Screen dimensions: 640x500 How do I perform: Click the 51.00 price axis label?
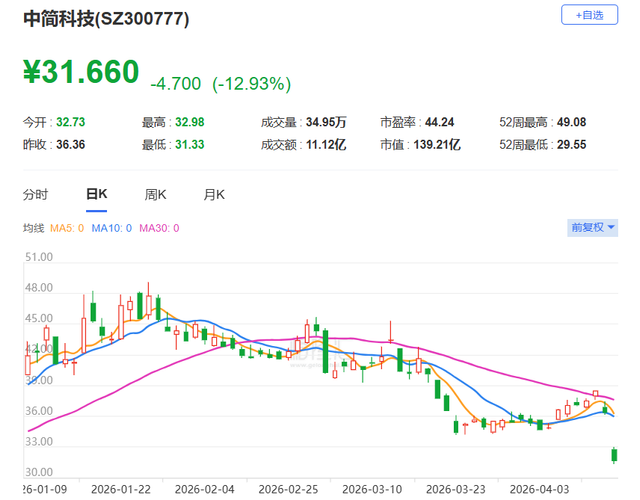(x=39, y=257)
